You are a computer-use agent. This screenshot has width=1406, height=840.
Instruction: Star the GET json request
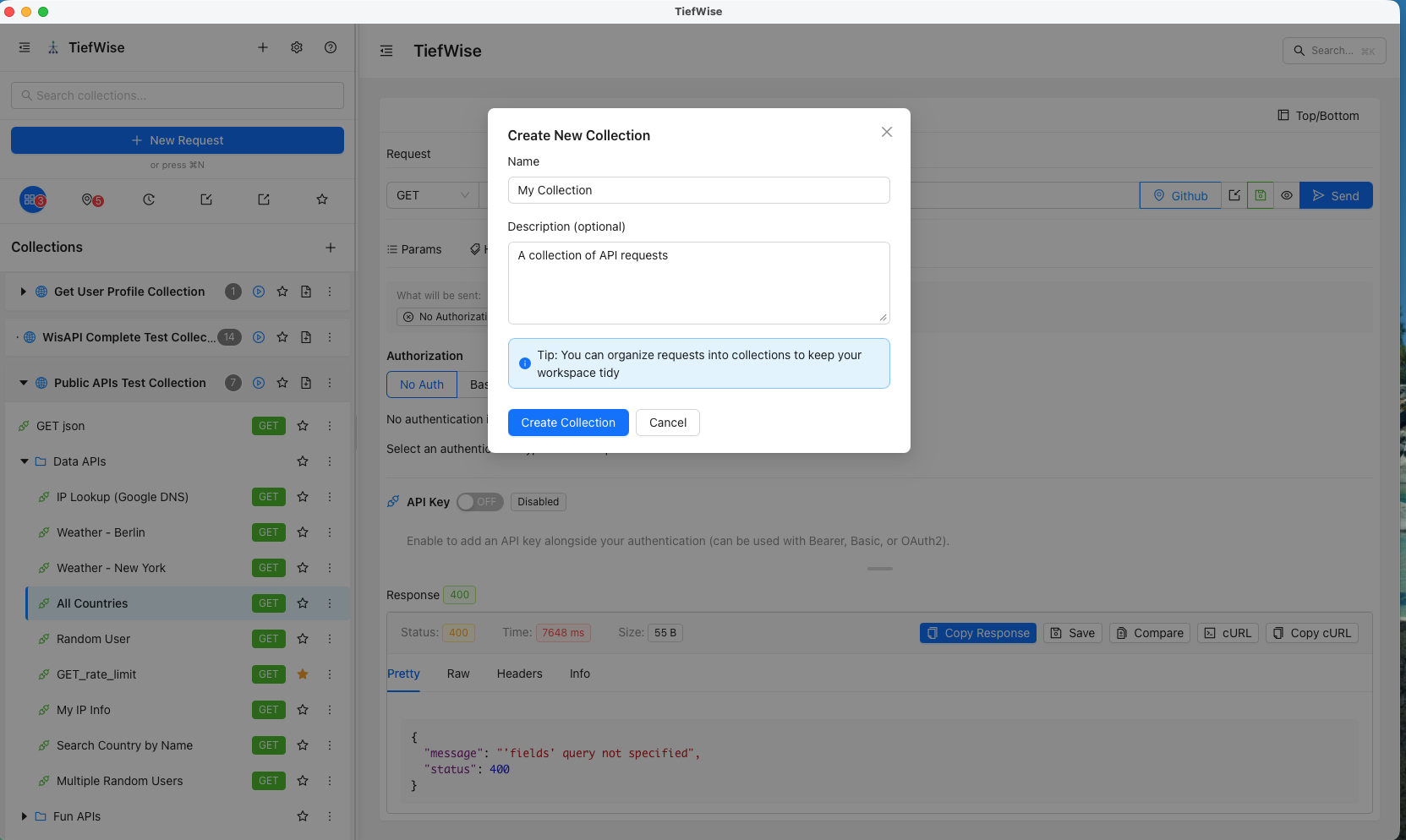[303, 426]
